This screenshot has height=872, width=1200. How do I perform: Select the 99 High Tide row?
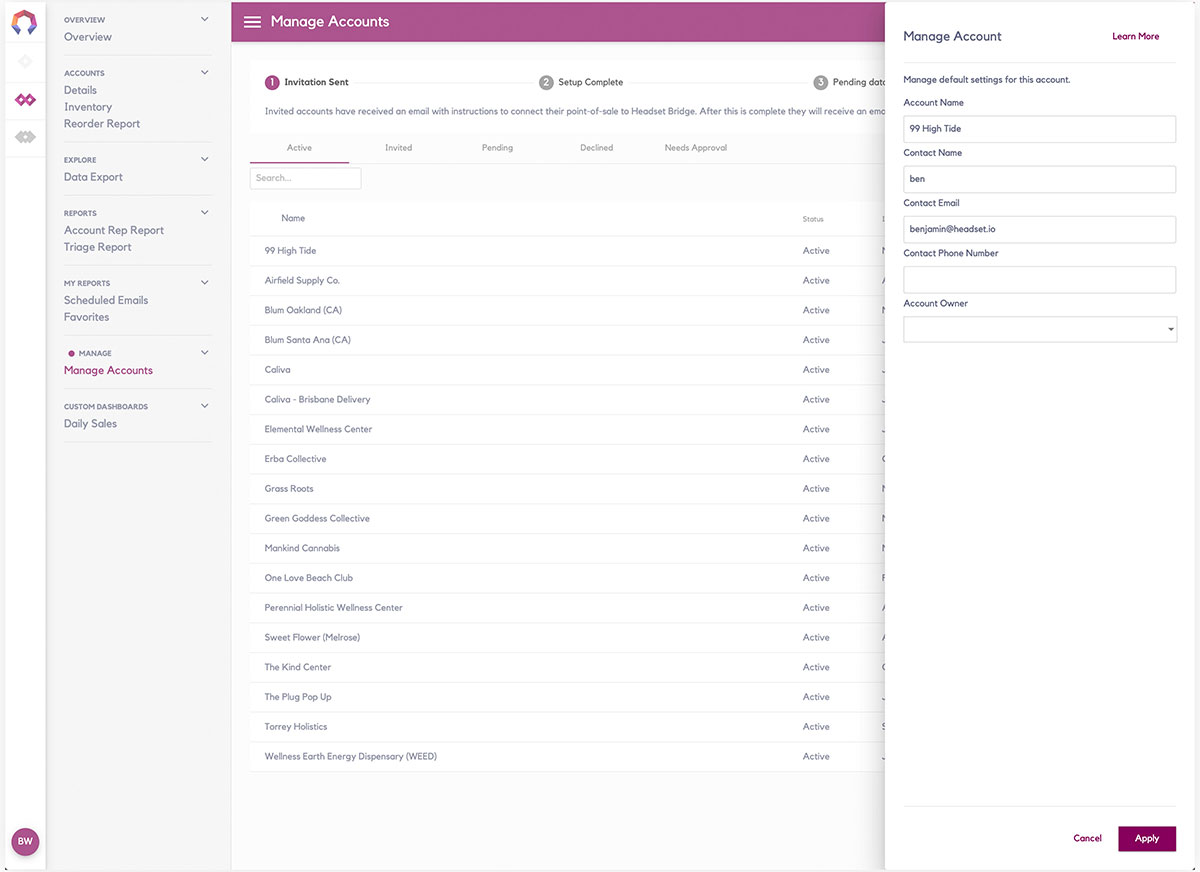567,251
